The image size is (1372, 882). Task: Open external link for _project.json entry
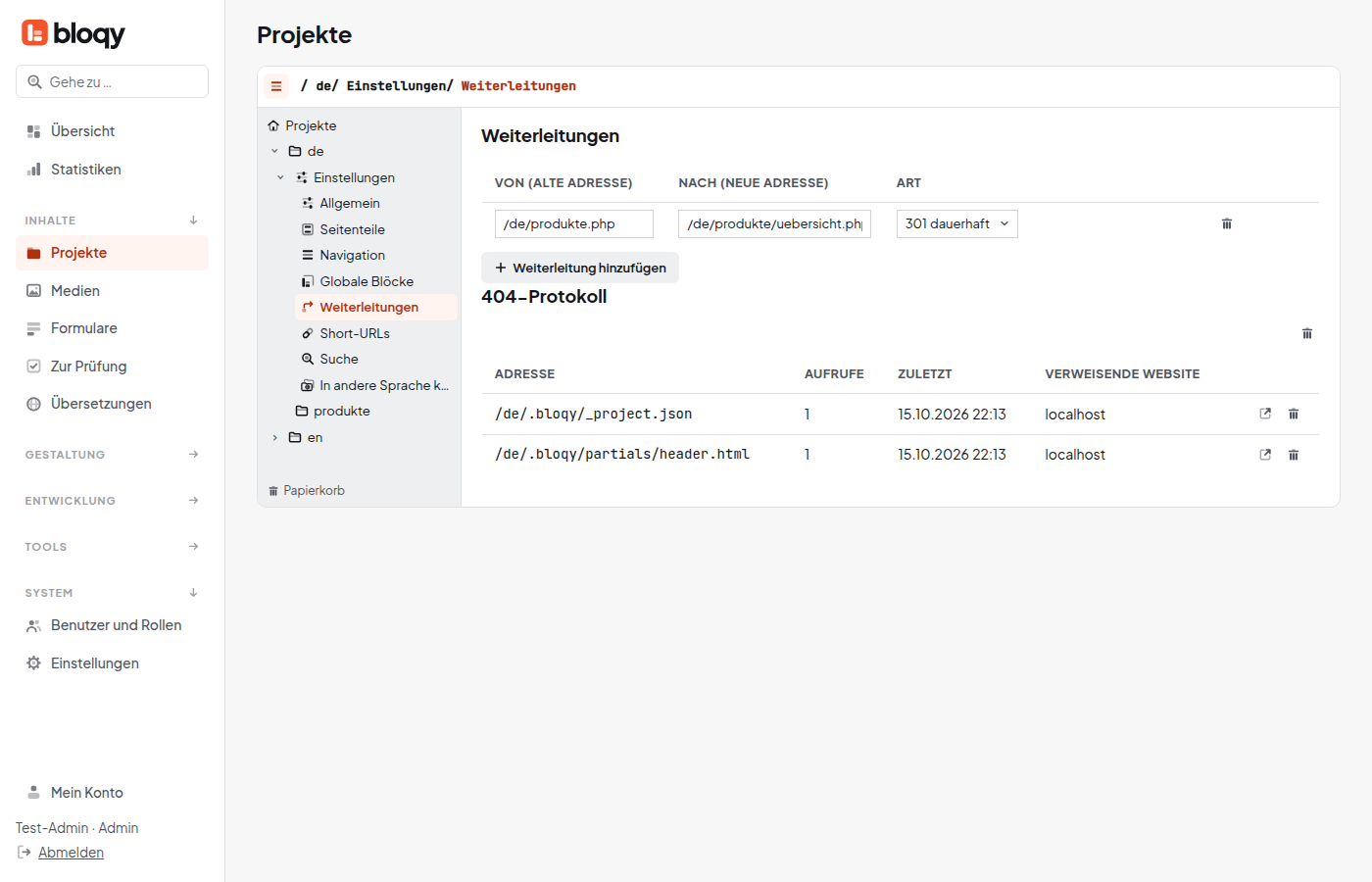tap(1265, 414)
